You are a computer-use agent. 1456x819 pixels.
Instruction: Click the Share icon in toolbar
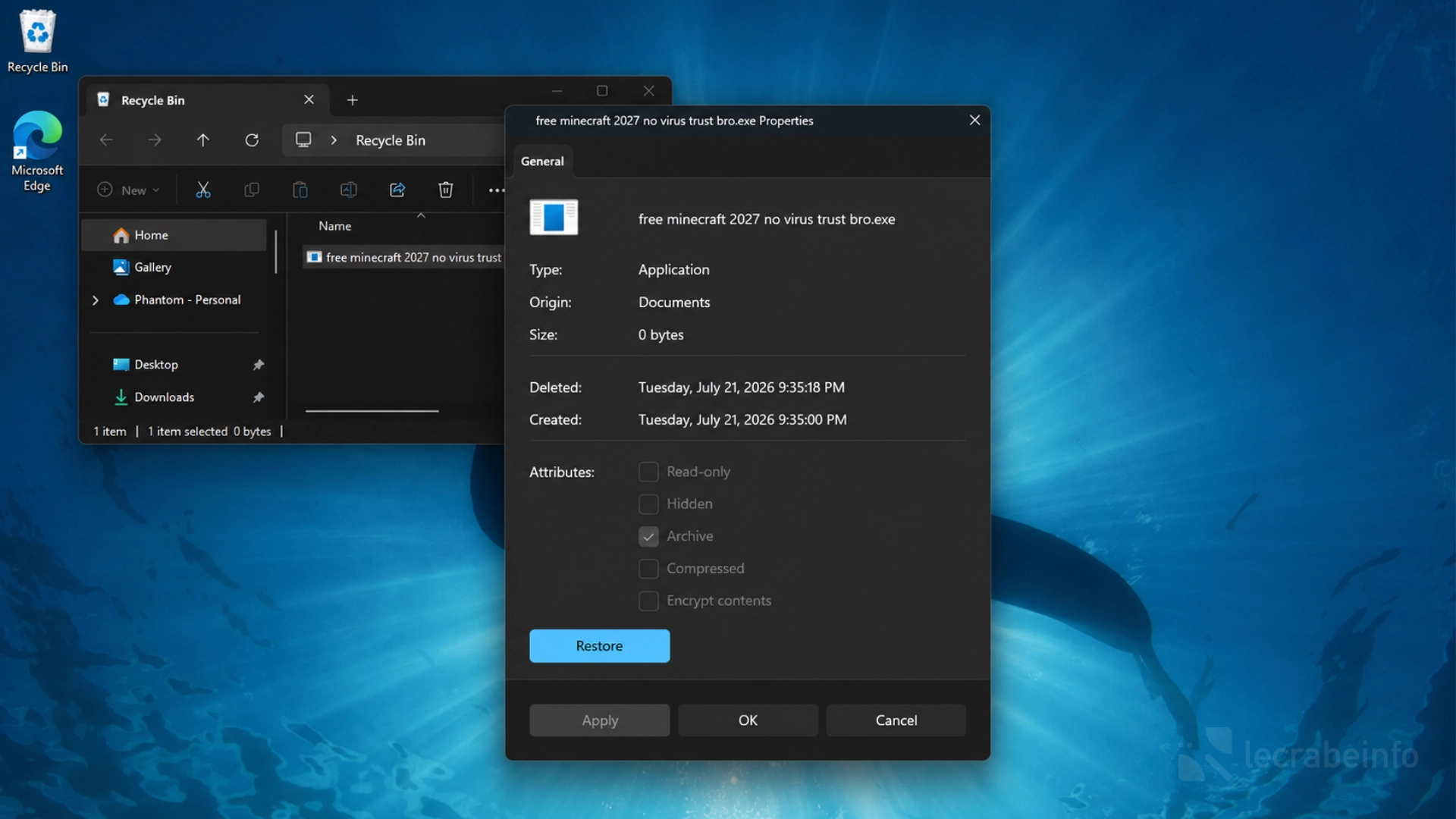(x=397, y=190)
